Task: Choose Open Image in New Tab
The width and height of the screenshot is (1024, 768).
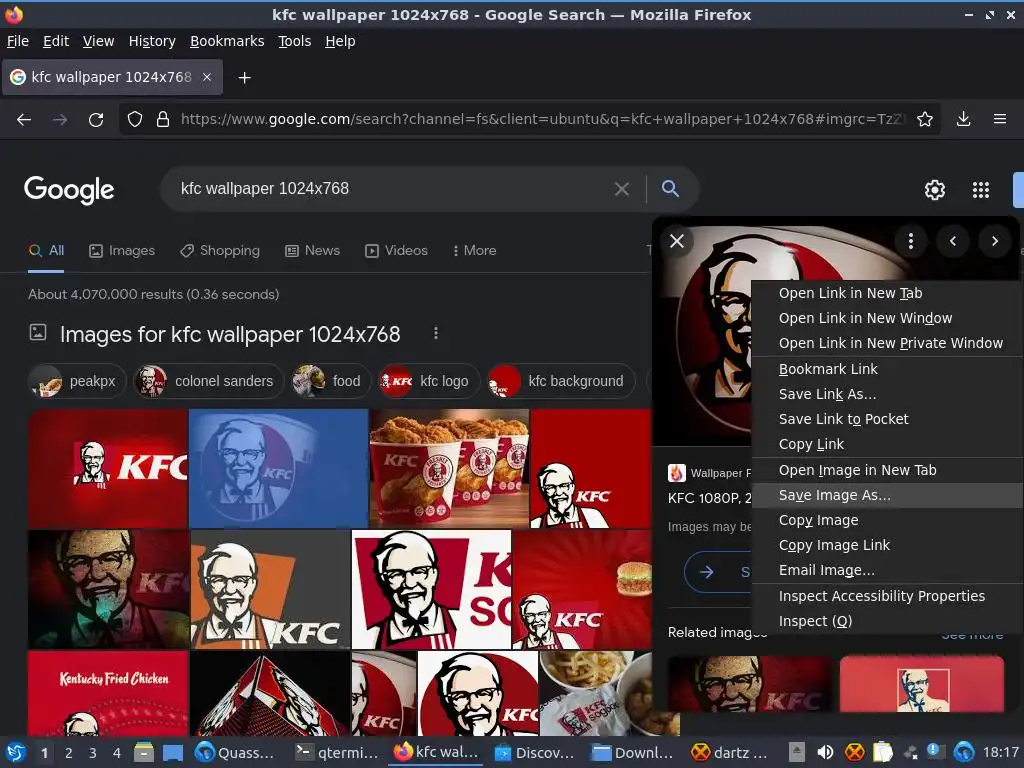Action: pos(888,470)
